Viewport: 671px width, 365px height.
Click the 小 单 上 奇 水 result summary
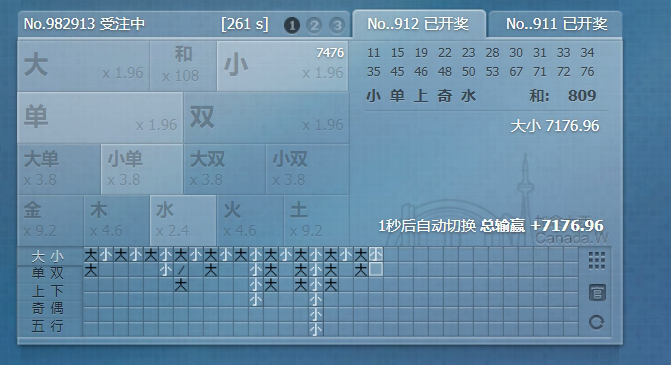(421, 95)
